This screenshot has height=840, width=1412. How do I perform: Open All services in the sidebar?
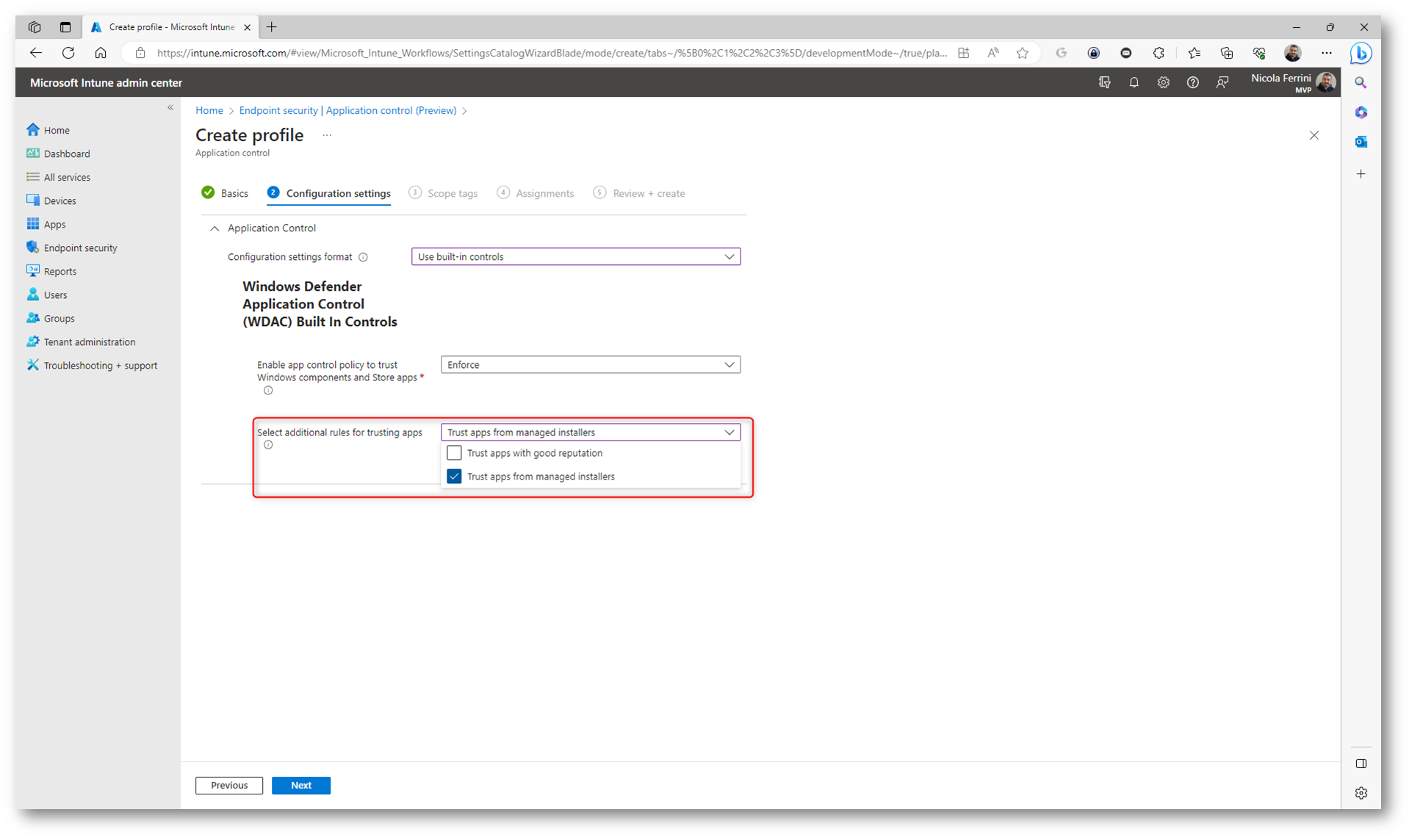tap(59, 177)
